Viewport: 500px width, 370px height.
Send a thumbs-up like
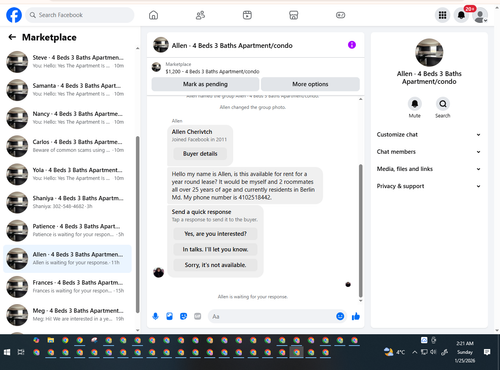[x=356, y=316]
